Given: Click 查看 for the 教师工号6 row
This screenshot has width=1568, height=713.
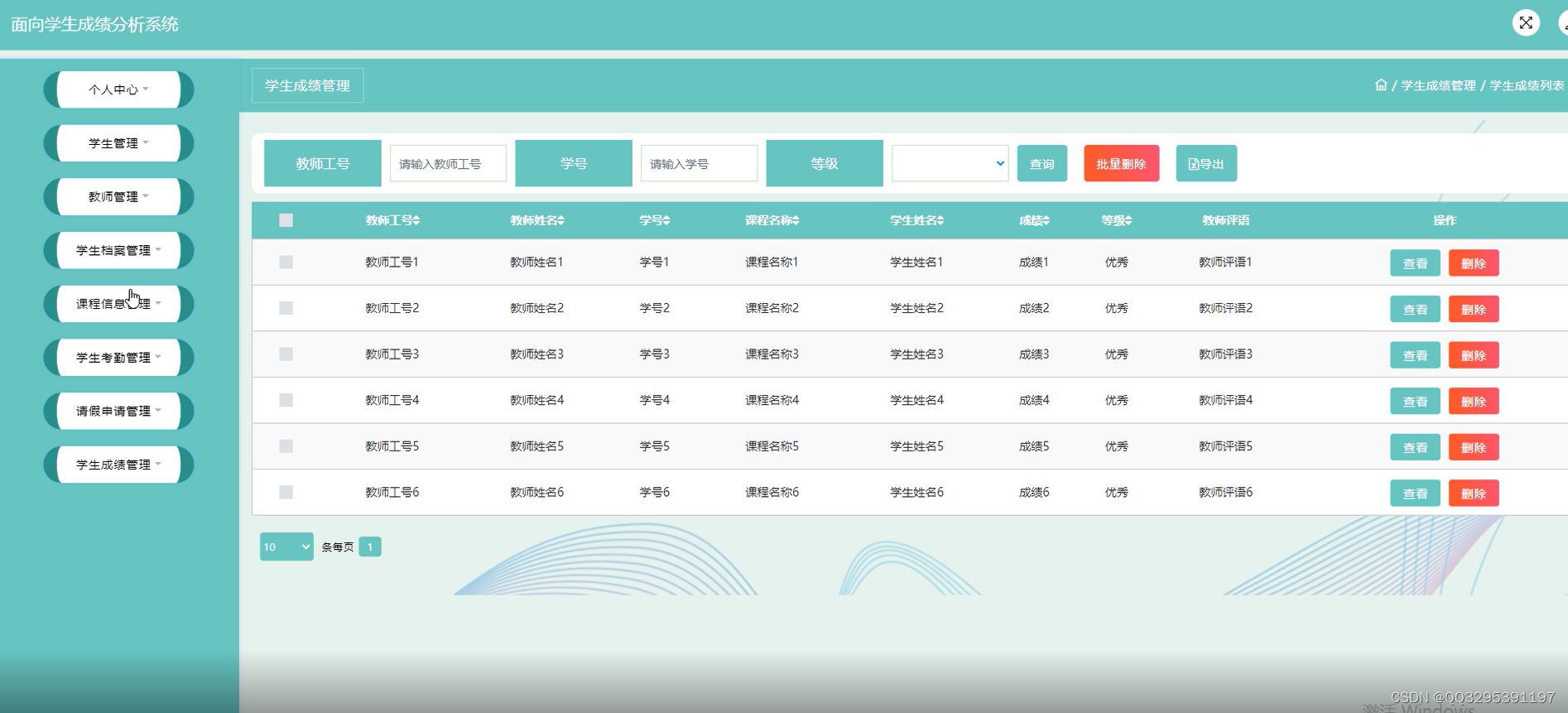Looking at the screenshot, I should (x=1415, y=494).
